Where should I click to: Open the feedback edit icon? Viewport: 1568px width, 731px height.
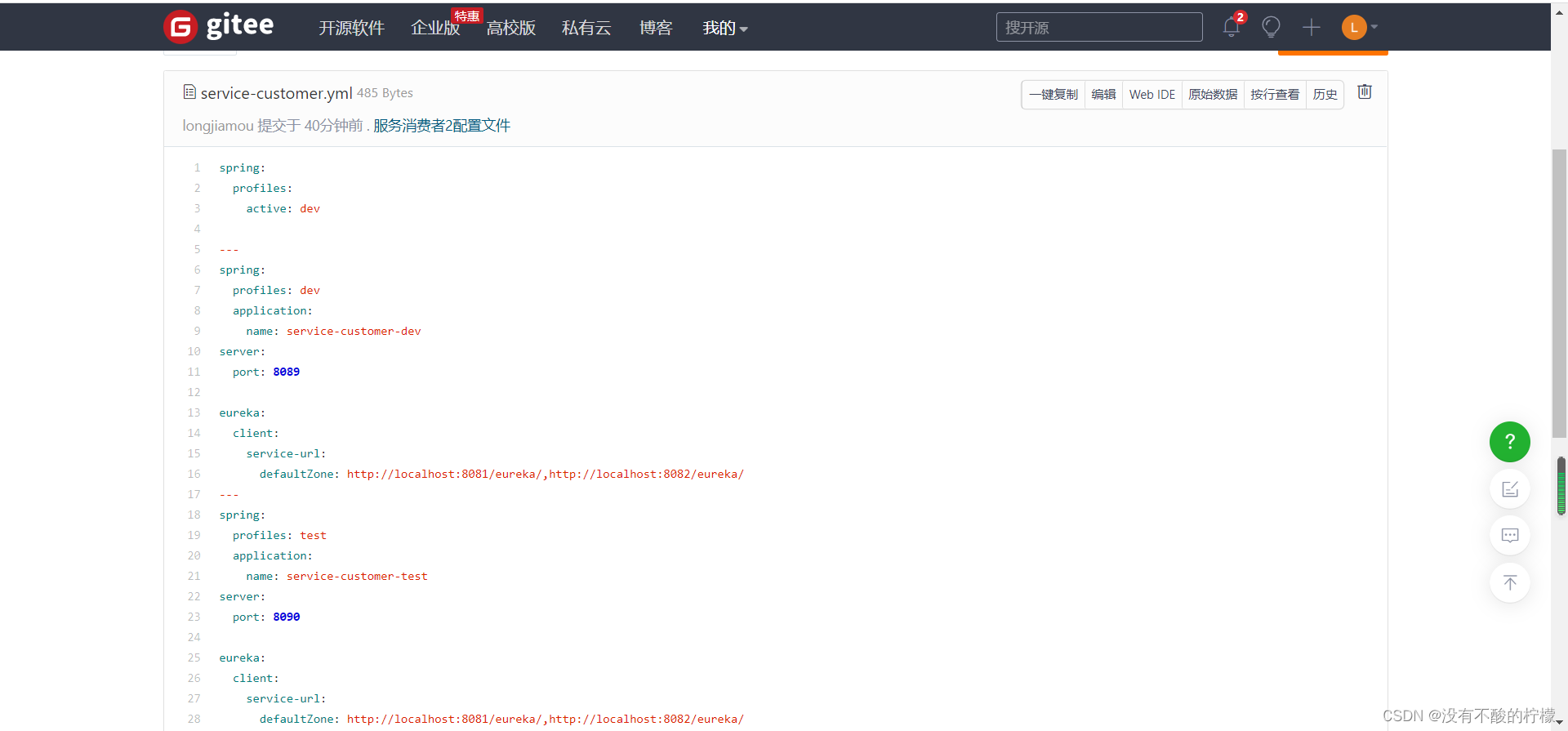point(1510,488)
